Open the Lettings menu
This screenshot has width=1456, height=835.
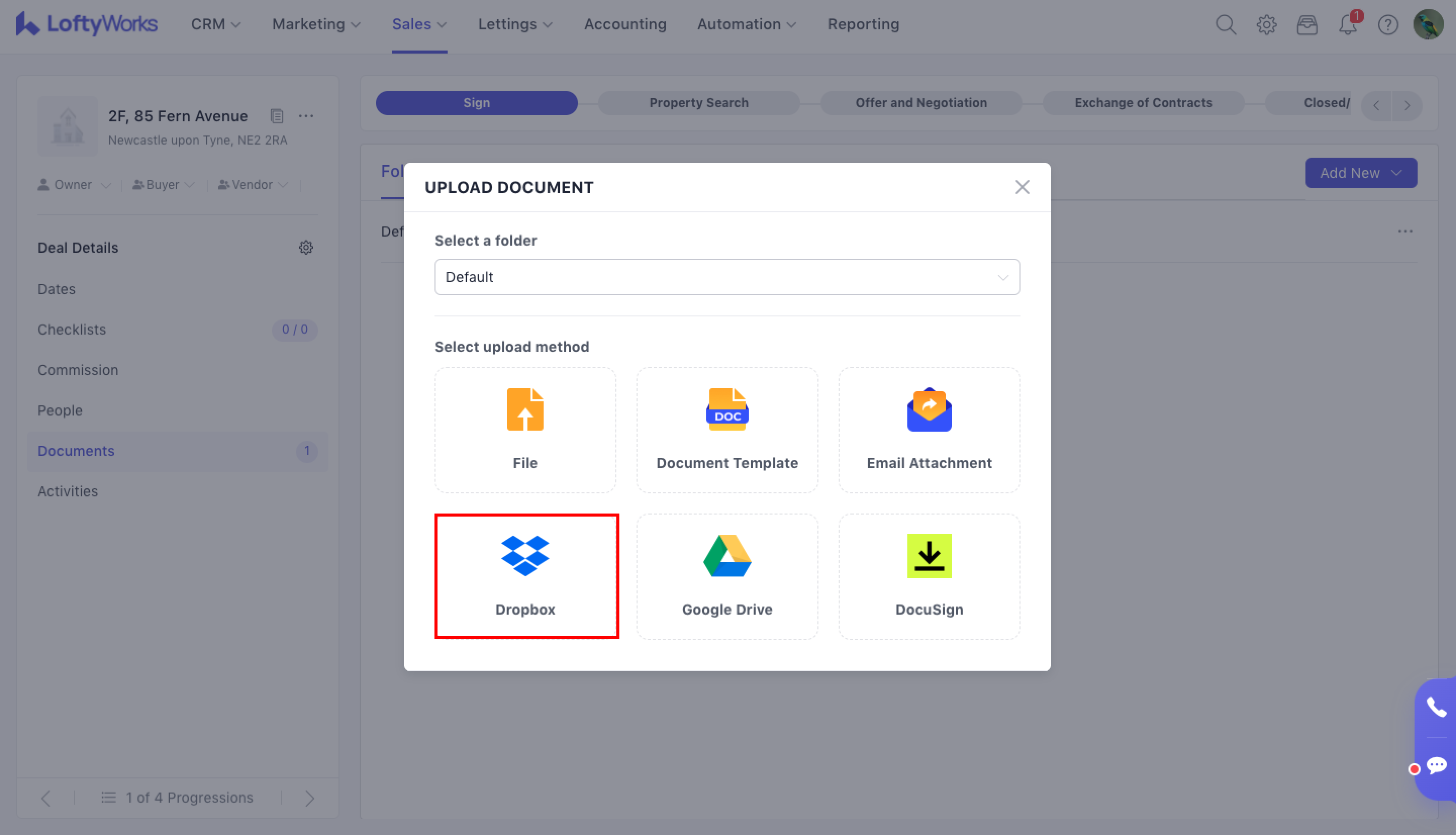(515, 24)
